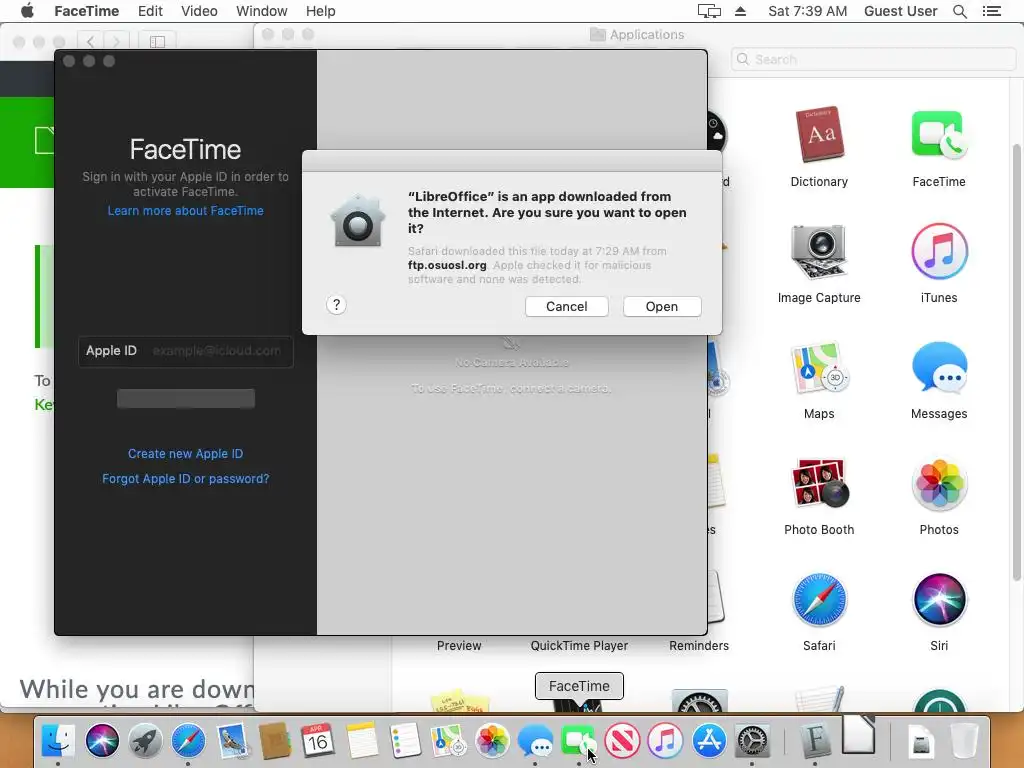Open Reminders list icon in Dock
The width and height of the screenshot is (1024, 768).
(405, 741)
